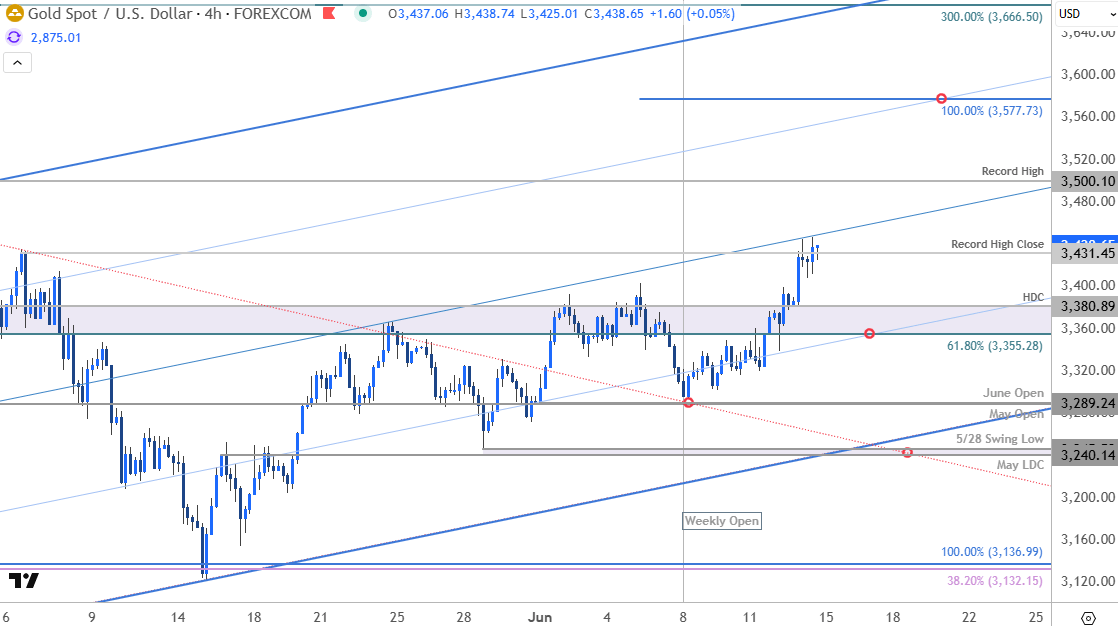Viewport: 1118px width, 626px height.
Task: Click the 3,380.89 HDC price label
Action: click(x=1085, y=307)
